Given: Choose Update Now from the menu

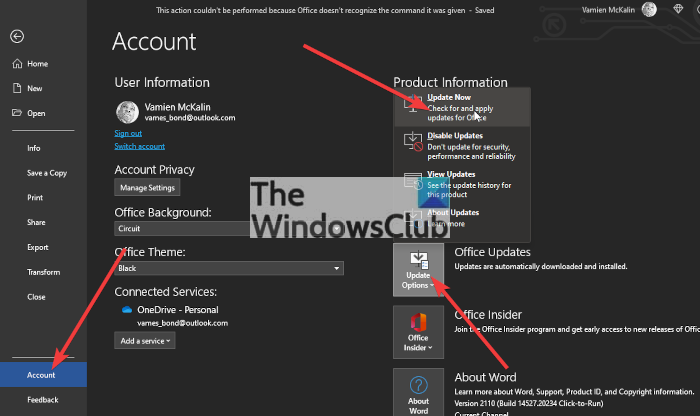Looking at the screenshot, I should [x=462, y=107].
